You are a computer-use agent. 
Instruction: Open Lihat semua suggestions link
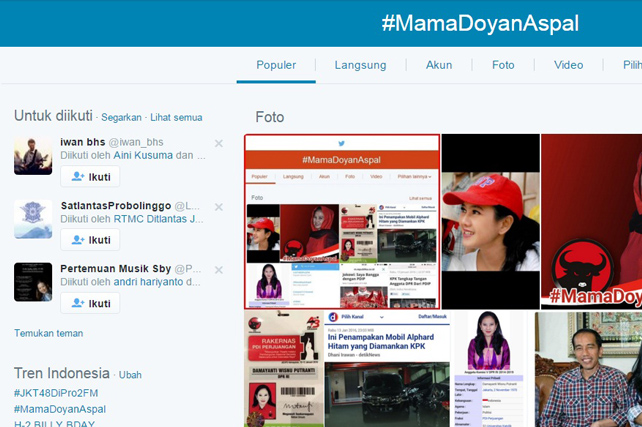176,117
